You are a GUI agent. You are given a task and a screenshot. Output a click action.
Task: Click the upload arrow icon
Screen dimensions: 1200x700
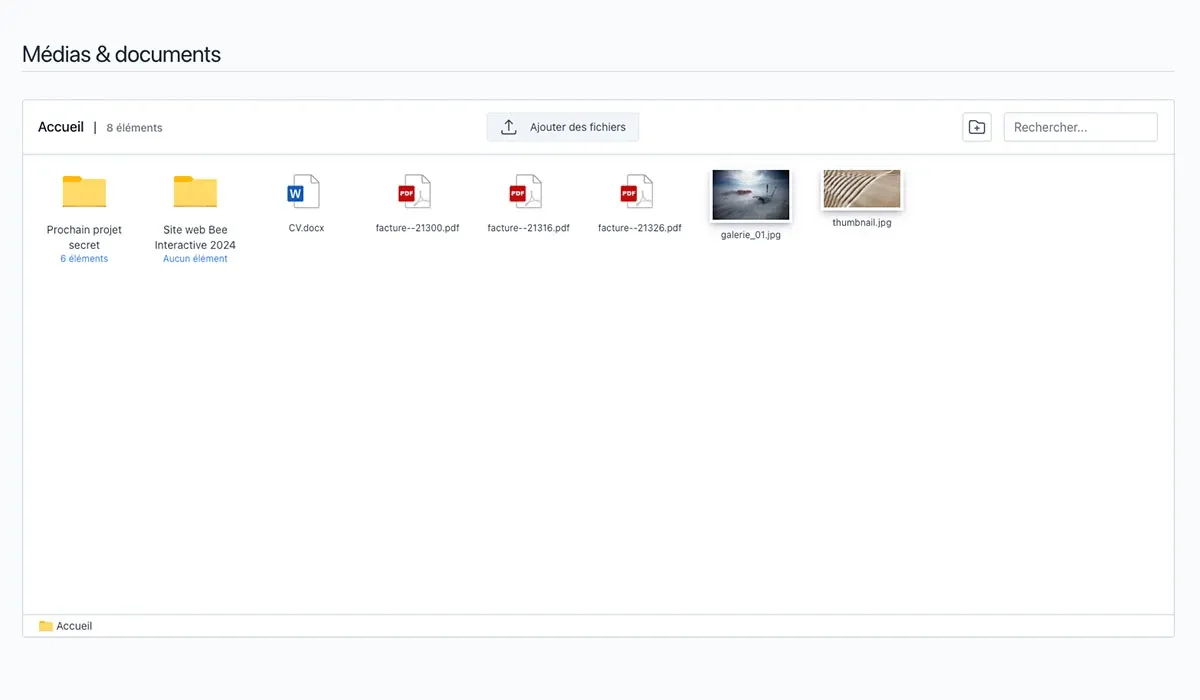[x=508, y=127]
